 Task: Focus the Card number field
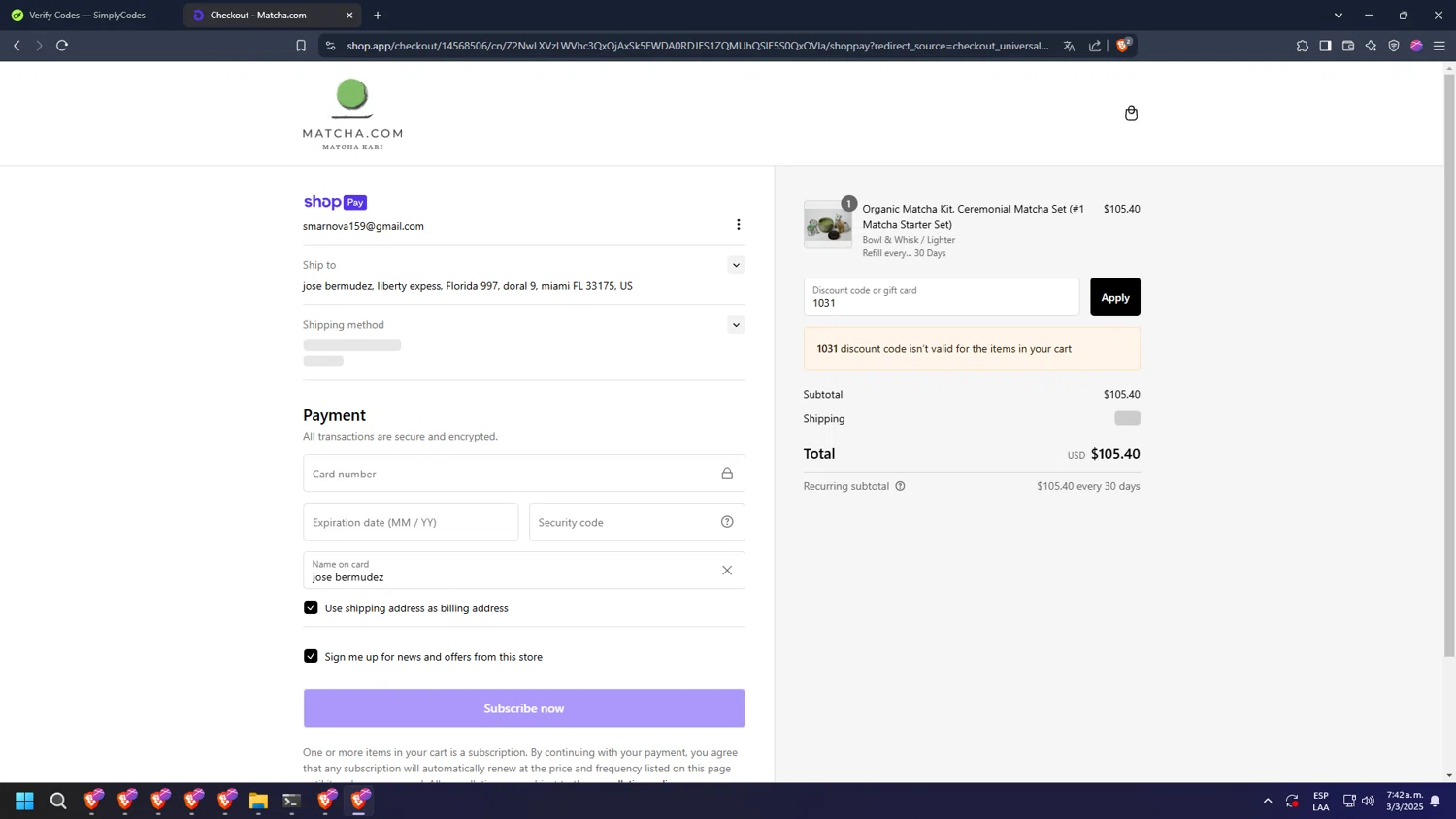(x=524, y=474)
